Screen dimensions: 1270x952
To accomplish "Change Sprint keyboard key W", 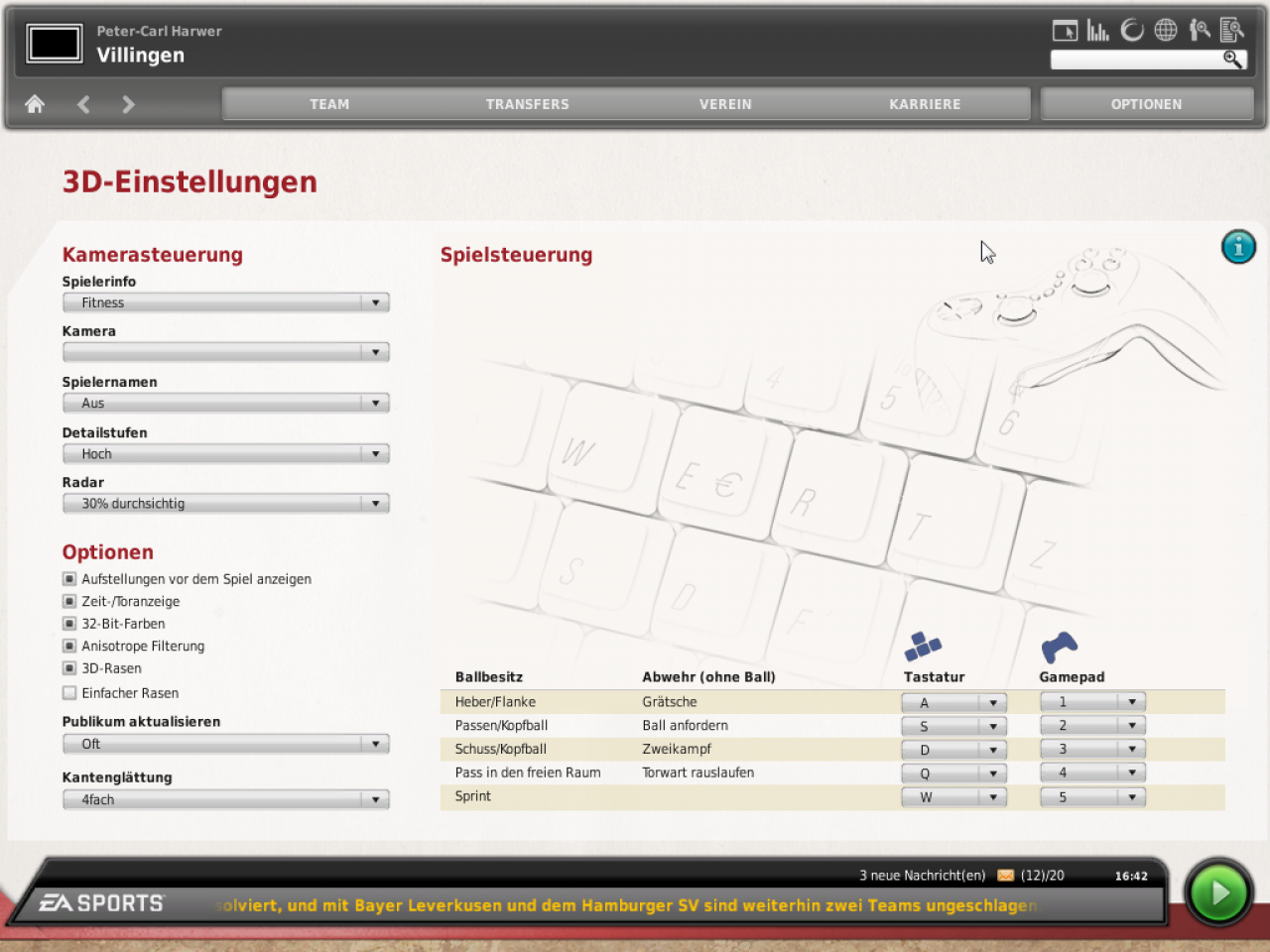I will point(954,797).
